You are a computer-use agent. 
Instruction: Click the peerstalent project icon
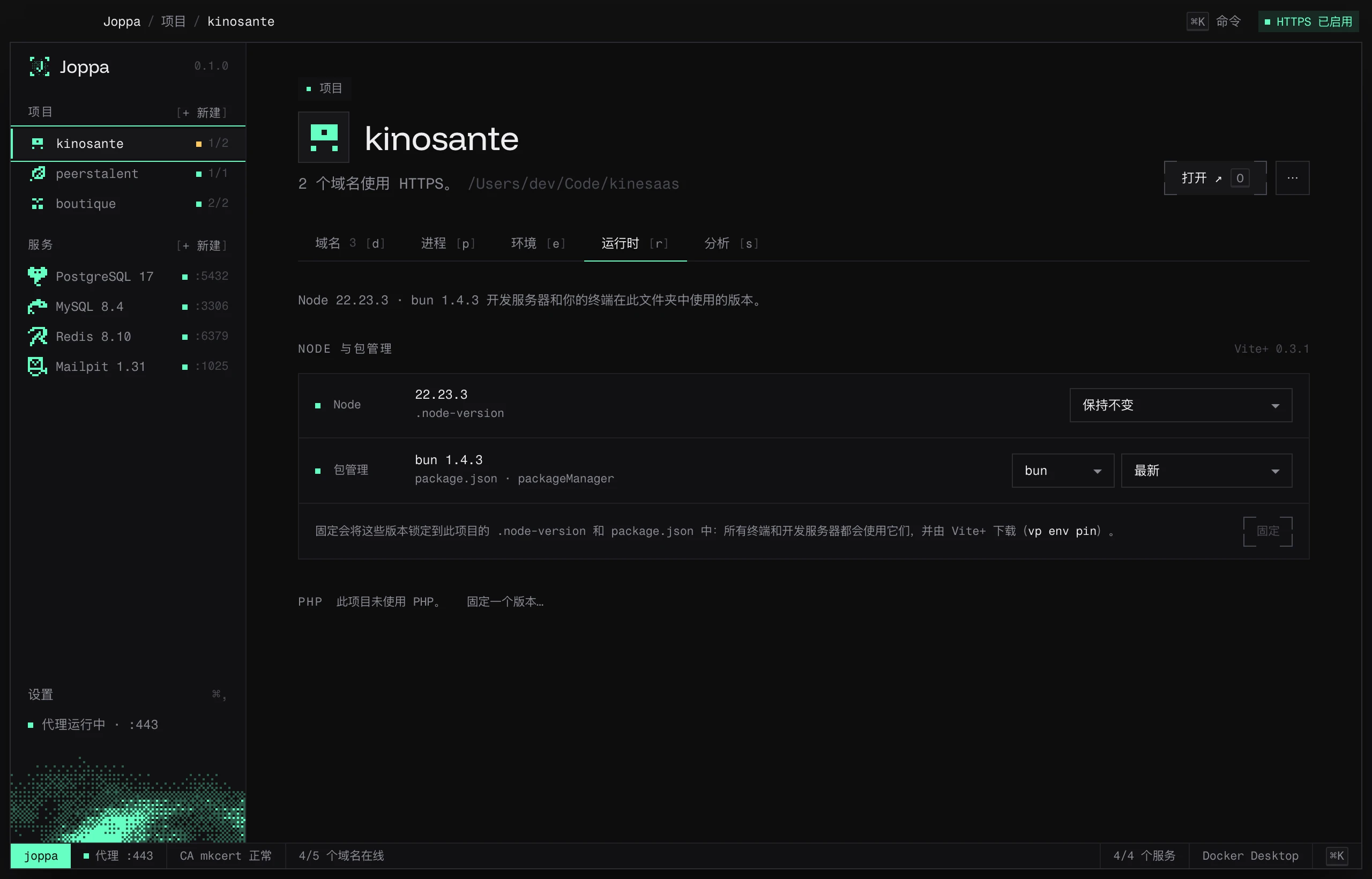[38, 174]
